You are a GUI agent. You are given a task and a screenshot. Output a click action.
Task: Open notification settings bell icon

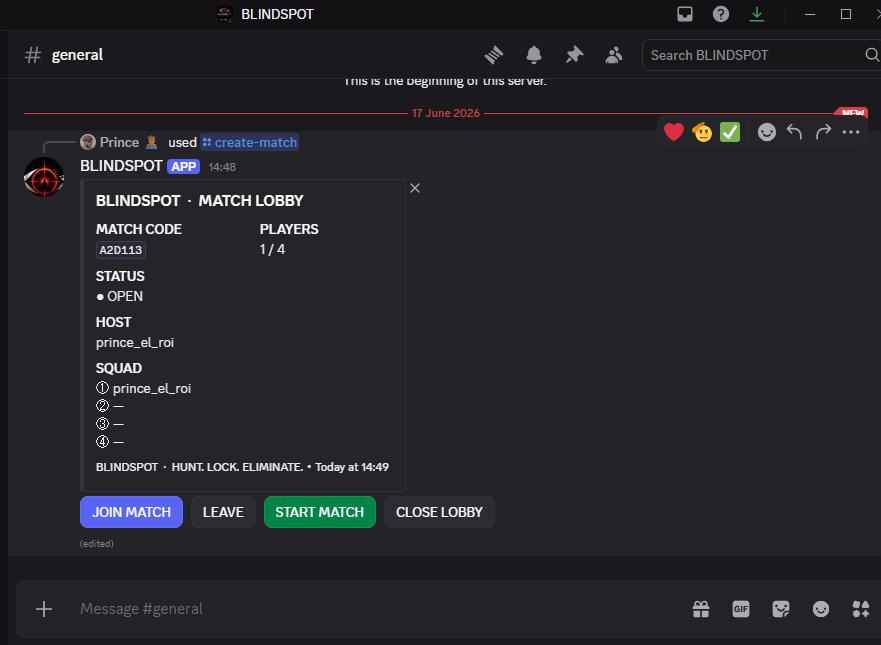(534, 55)
